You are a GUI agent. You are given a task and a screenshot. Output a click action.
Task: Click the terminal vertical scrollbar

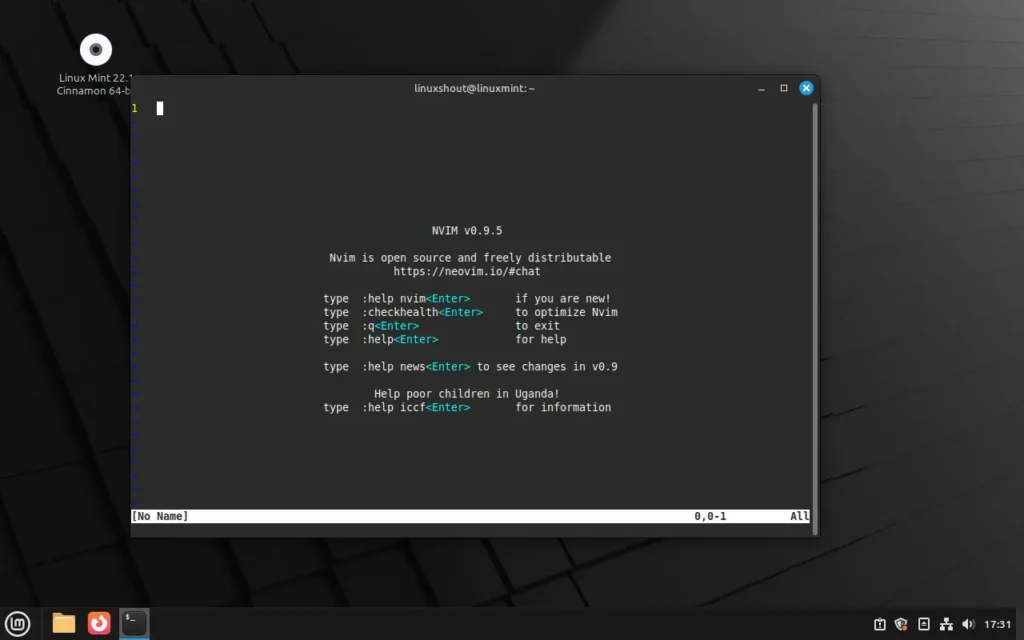click(x=814, y=319)
